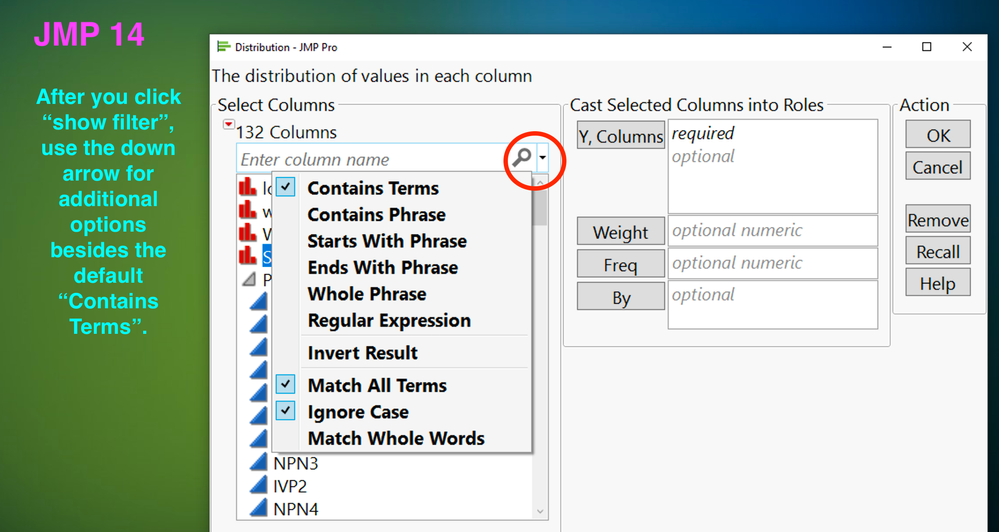Click the column list scrollbar down arrow
This screenshot has height=532, width=999.
click(541, 511)
